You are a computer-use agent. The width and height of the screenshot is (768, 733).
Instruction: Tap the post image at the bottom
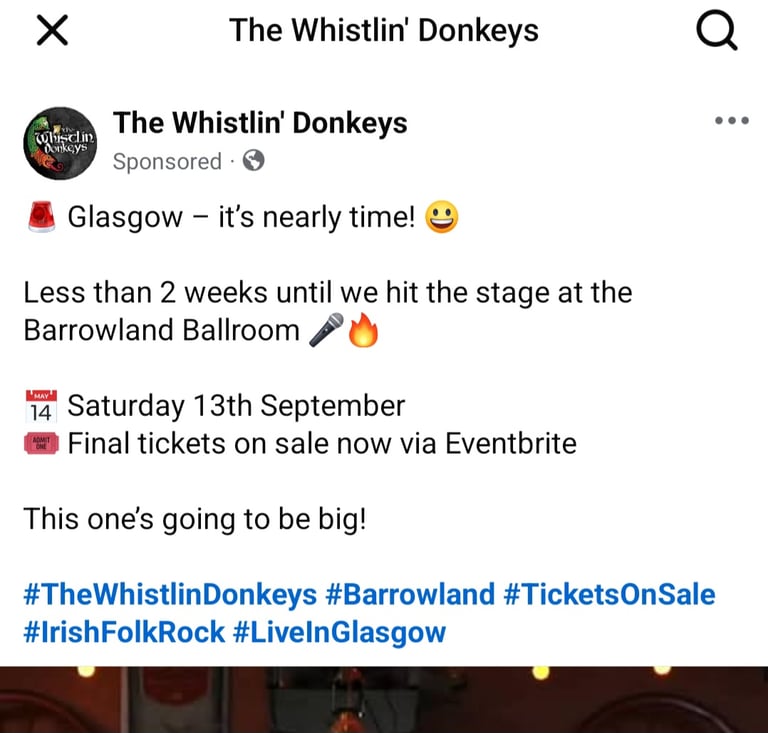(x=384, y=699)
